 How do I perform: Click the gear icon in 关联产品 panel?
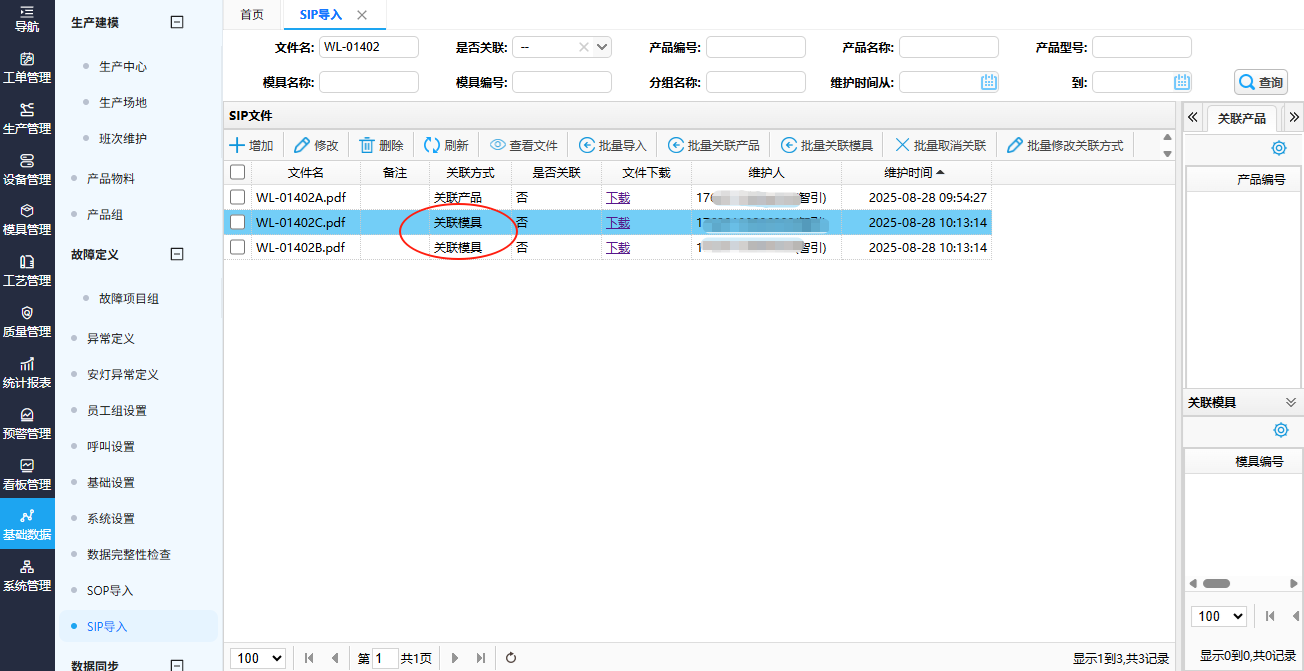(x=1279, y=148)
